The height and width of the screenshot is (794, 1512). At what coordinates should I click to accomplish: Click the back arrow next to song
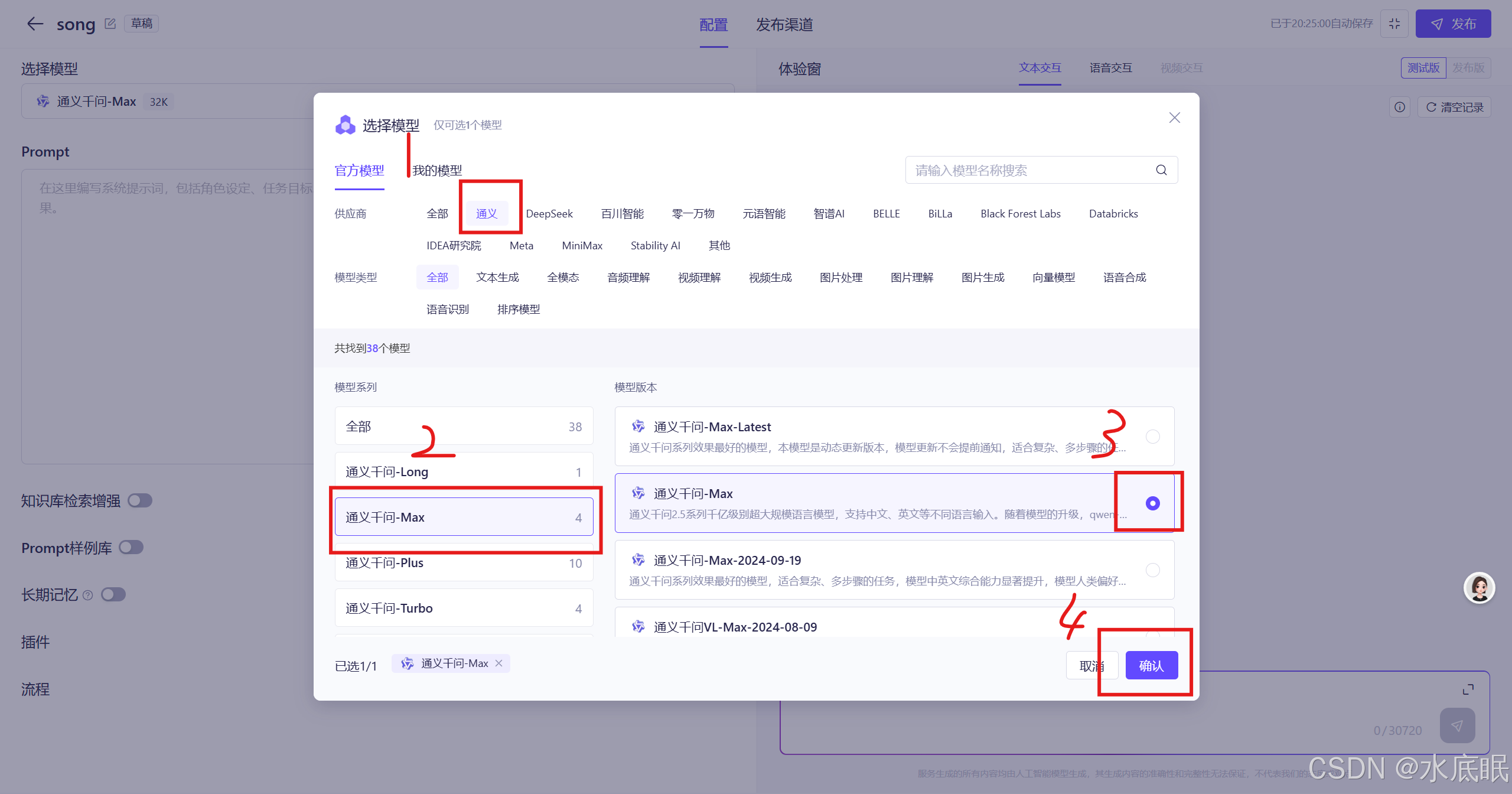coord(35,24)
